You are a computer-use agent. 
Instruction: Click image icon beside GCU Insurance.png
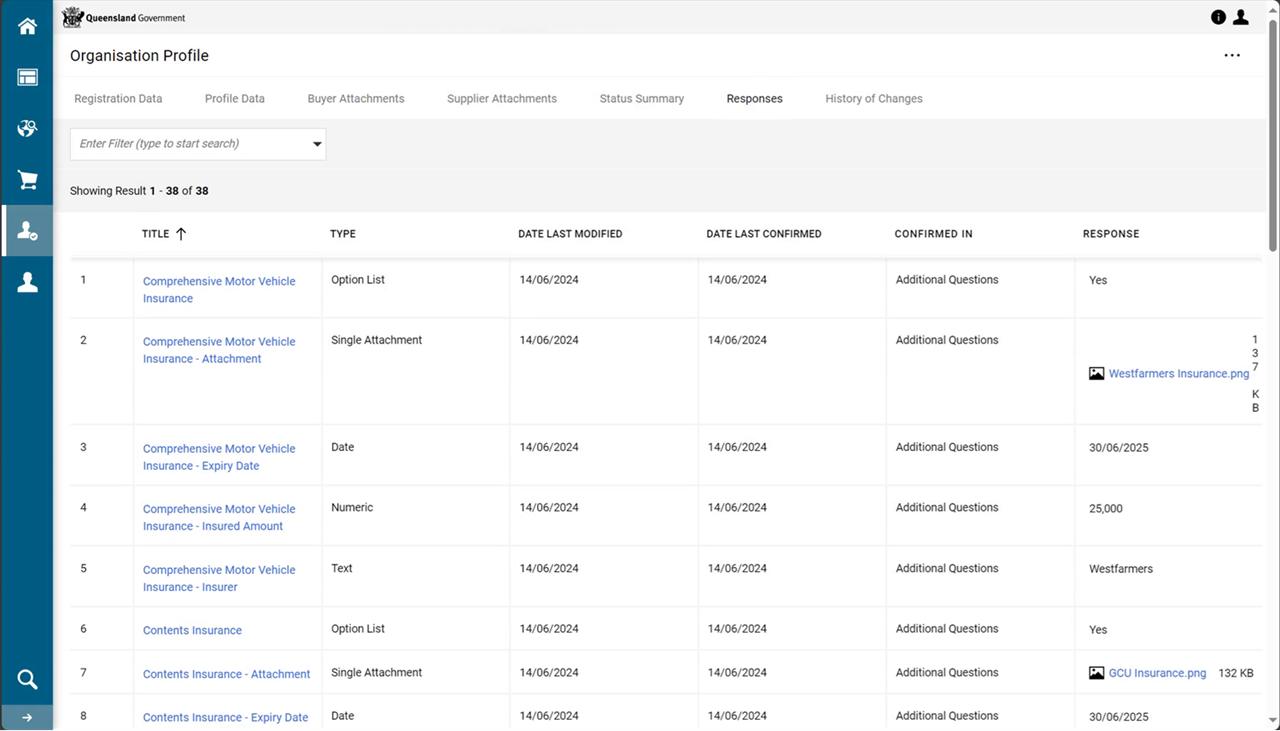(x=1097, y=673)
